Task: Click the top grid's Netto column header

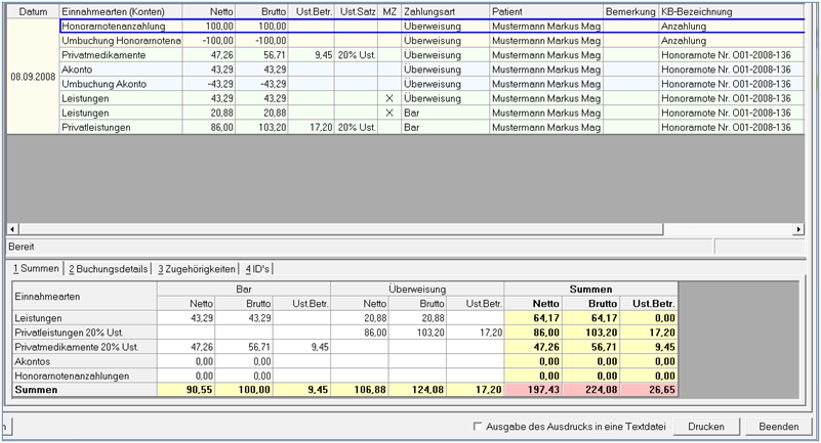Action: (x=208, y=12)
